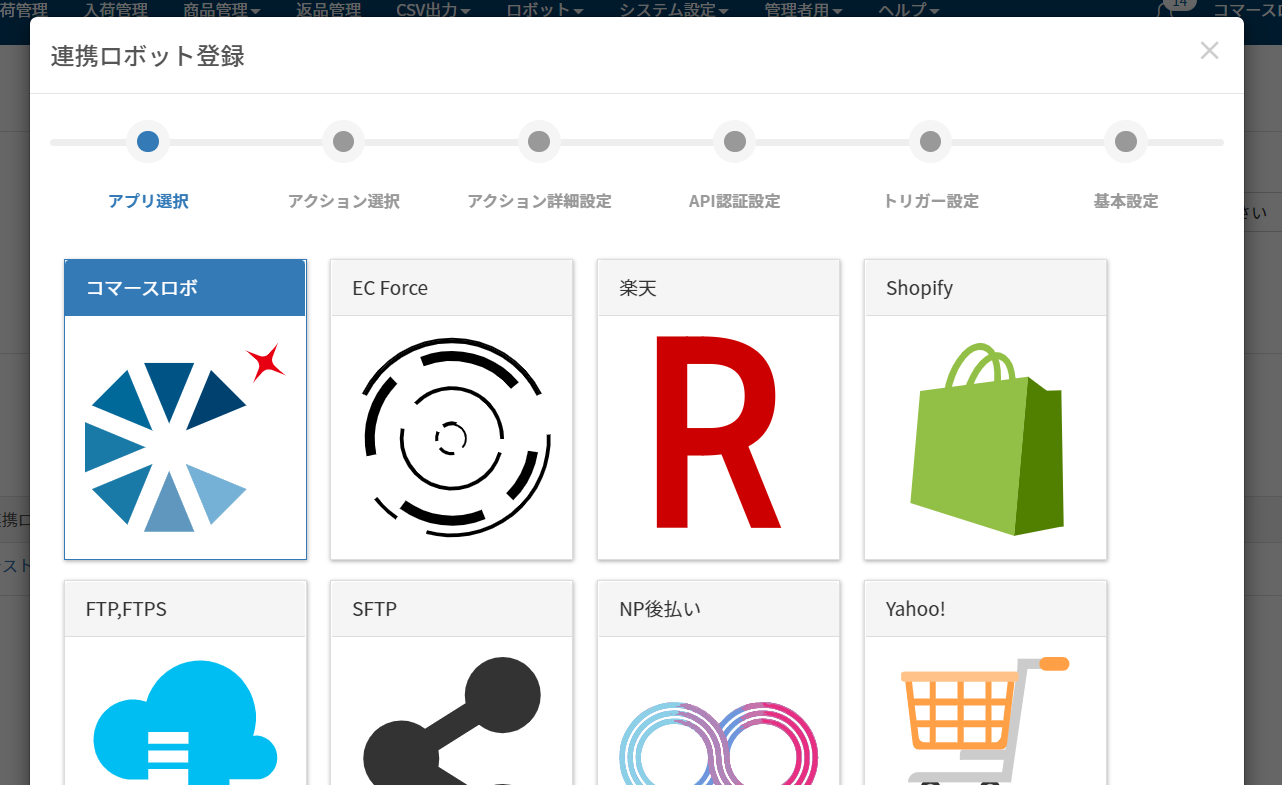Click the 連携ロボット登録 dialog title
Screen dimensions: 1282x785
pos(148,56)
